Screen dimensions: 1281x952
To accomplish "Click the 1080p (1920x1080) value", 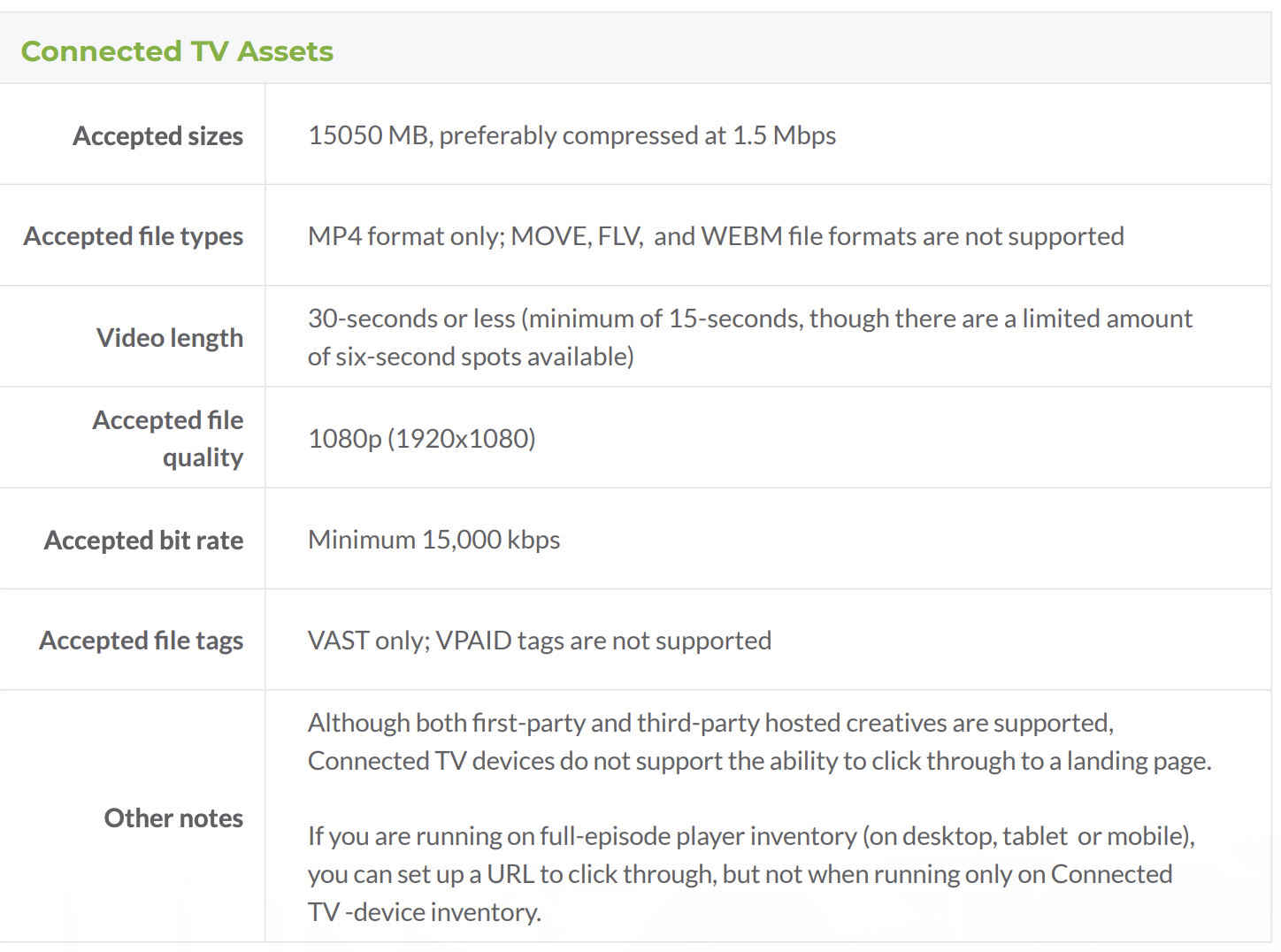I will coord(422,439).
